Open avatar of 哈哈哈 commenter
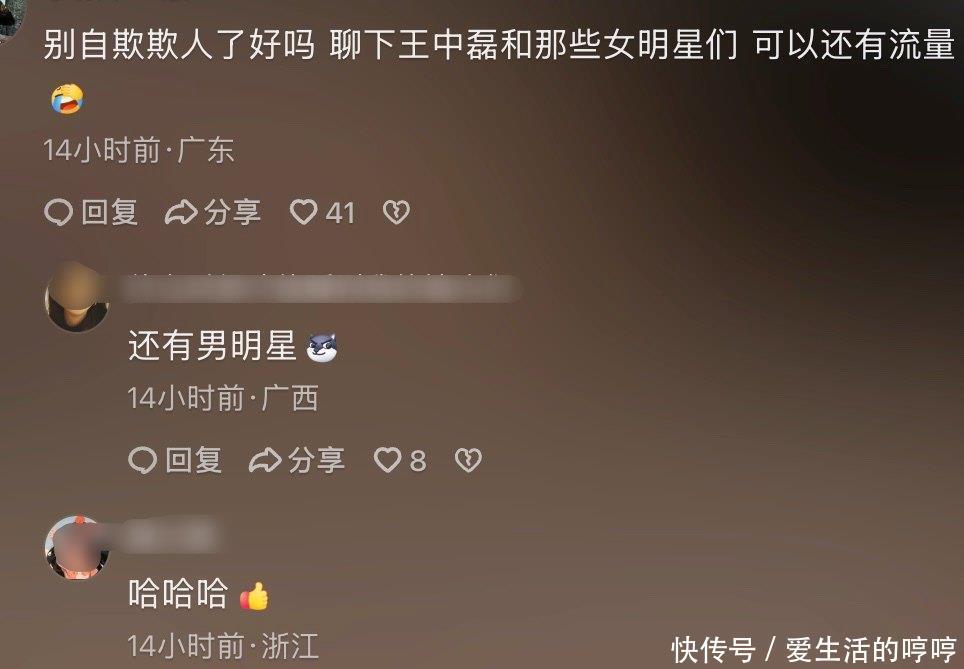This screenshot has width=964, height=669. tap(77, 547)
